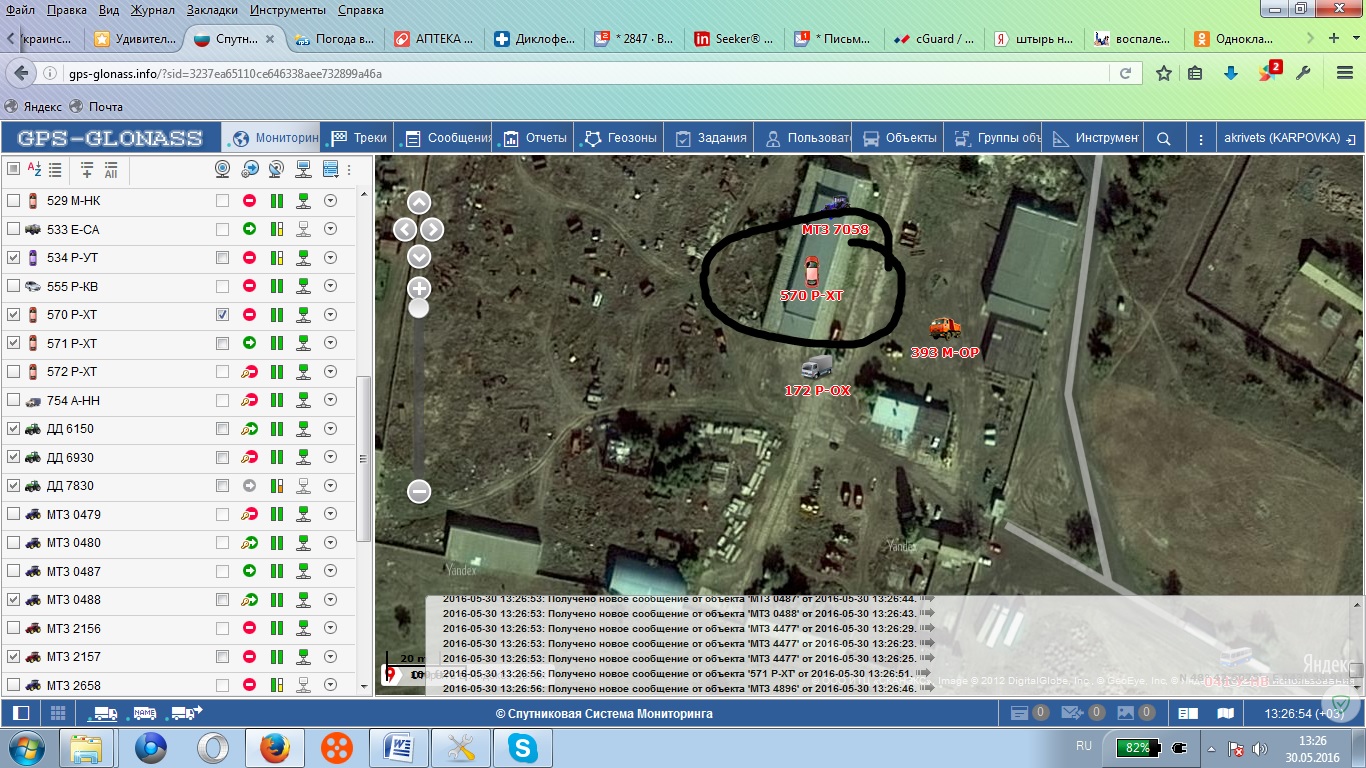Click the map zoom out minus button
The width and height of the screenshot is (1366, 768).
coord(419,491)
